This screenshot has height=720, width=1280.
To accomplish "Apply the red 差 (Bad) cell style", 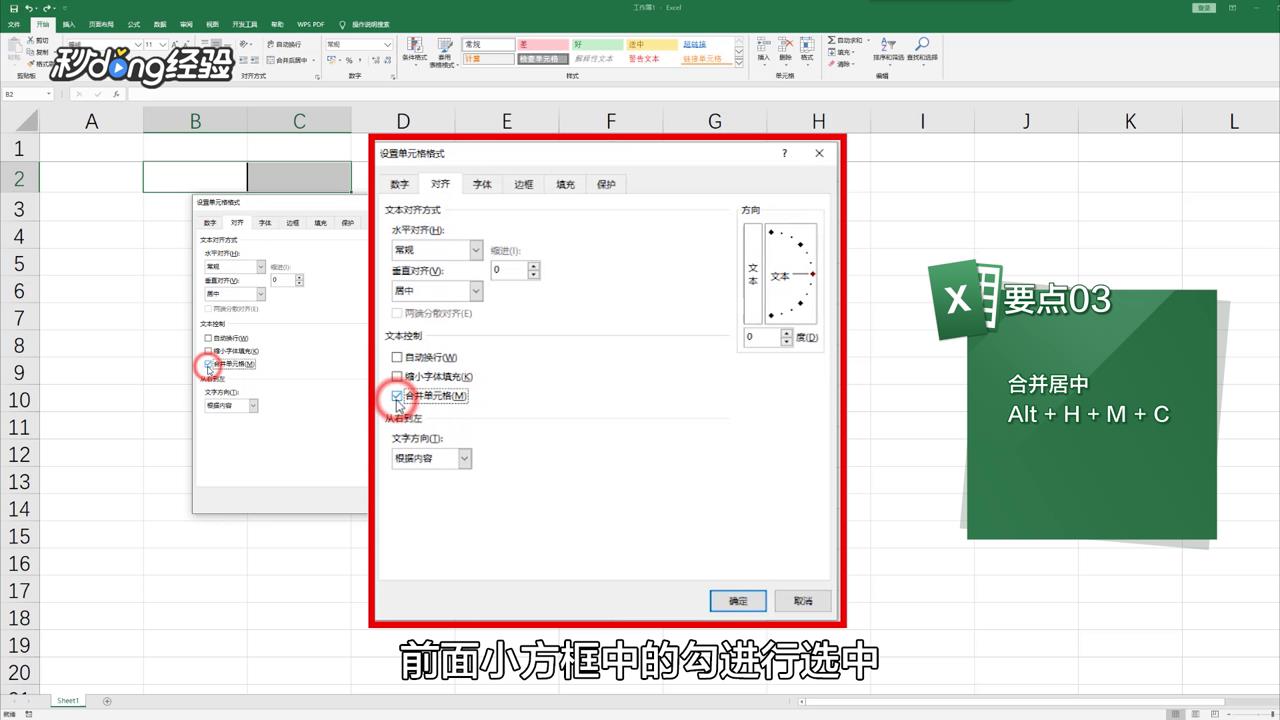I will click(x=543, y=45).
